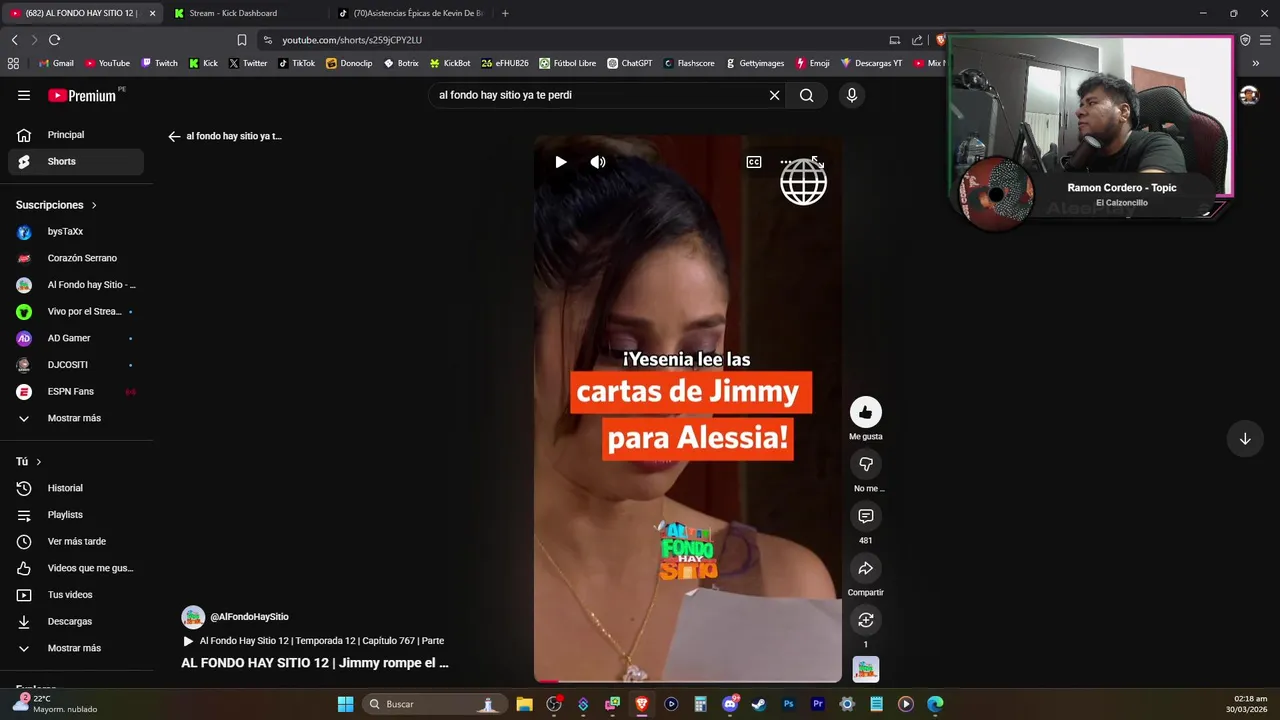Image resolution: width=1280 pixels, height=720 pixels.
Task: Toggle closed captions on the Short
Action: (x=754, y=162)
